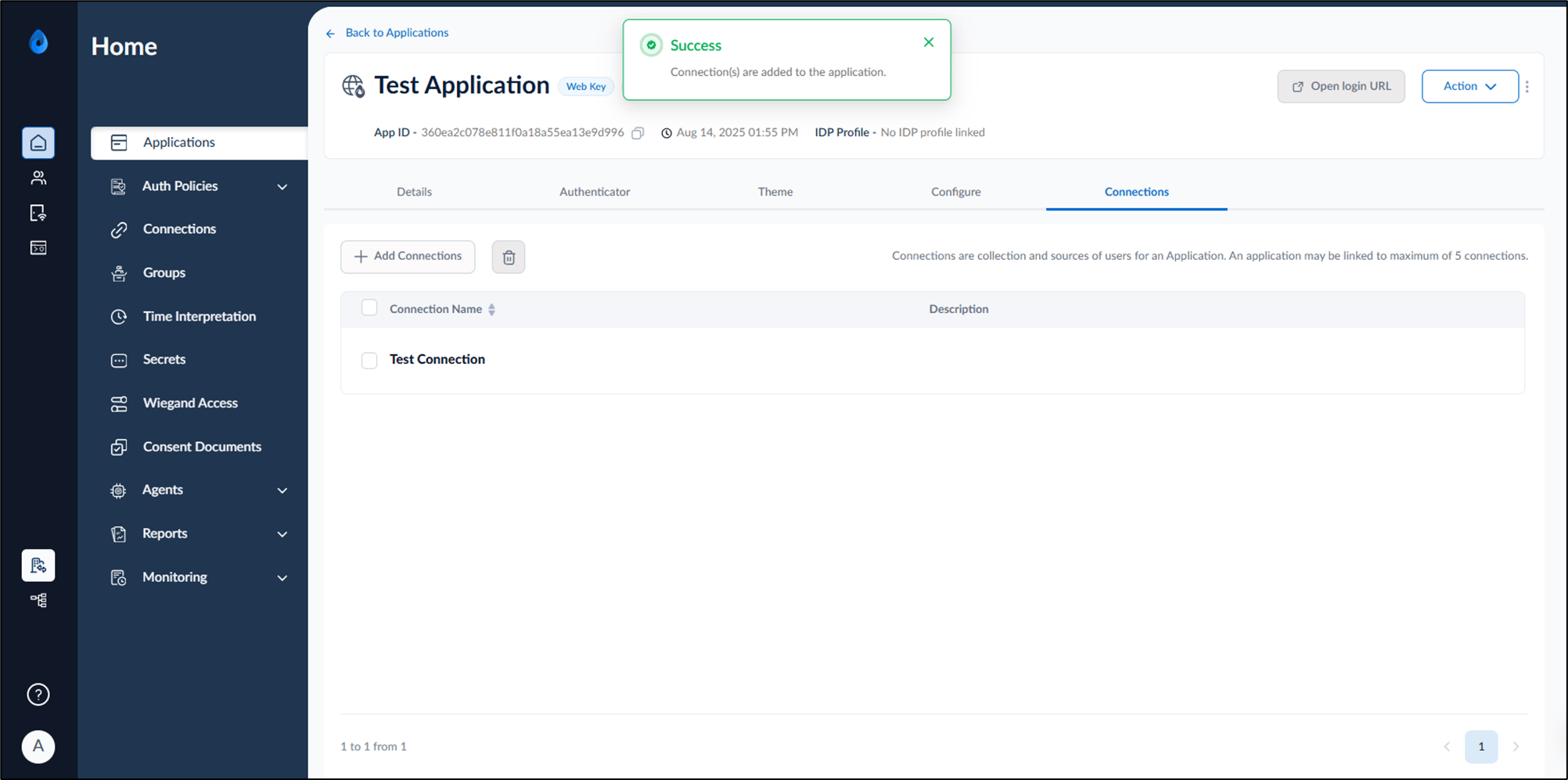
Task: Open the Configure tab
Action: [x=956, y=192]
